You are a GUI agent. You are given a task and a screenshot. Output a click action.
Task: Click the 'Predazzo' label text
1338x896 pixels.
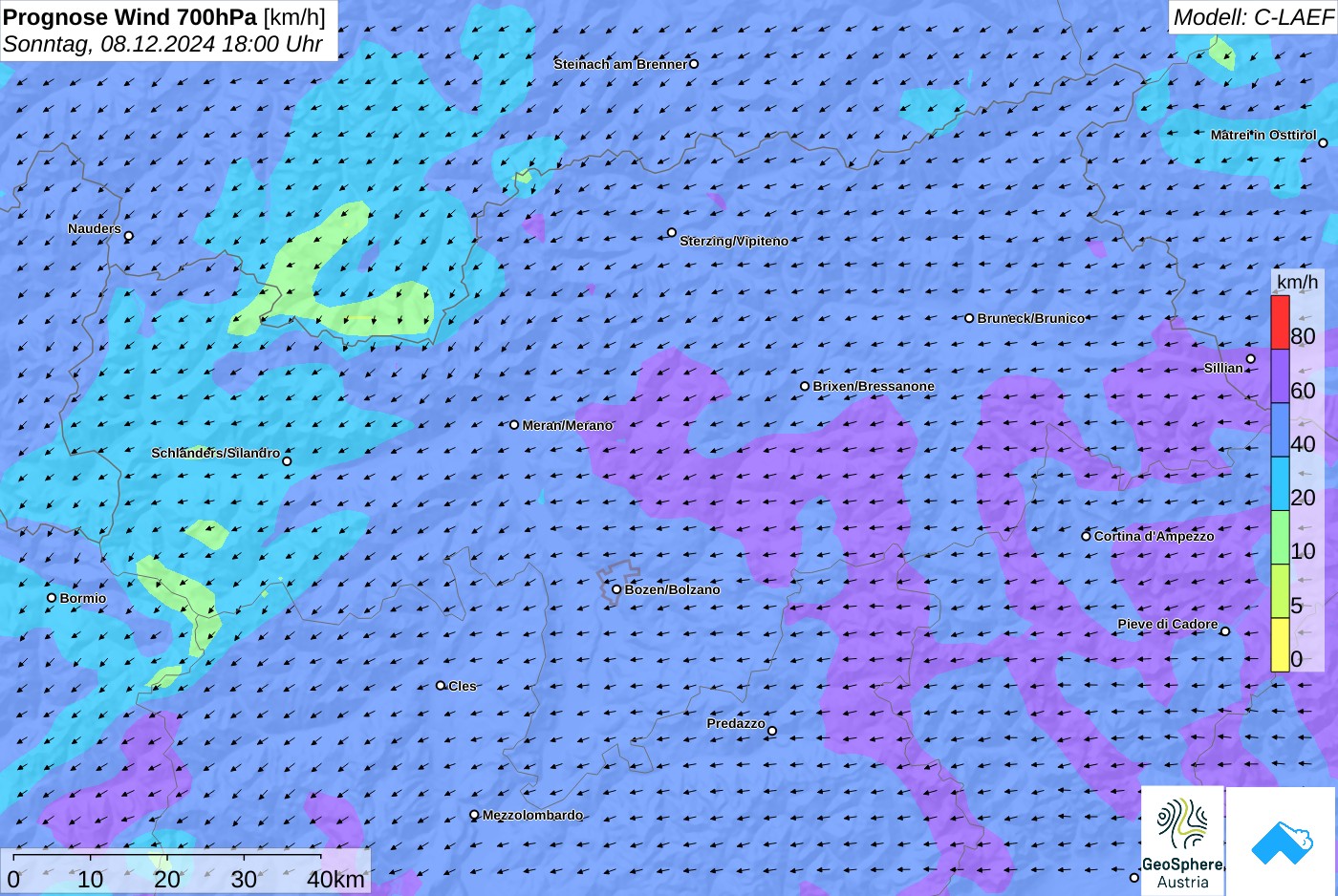pos(736,723)
